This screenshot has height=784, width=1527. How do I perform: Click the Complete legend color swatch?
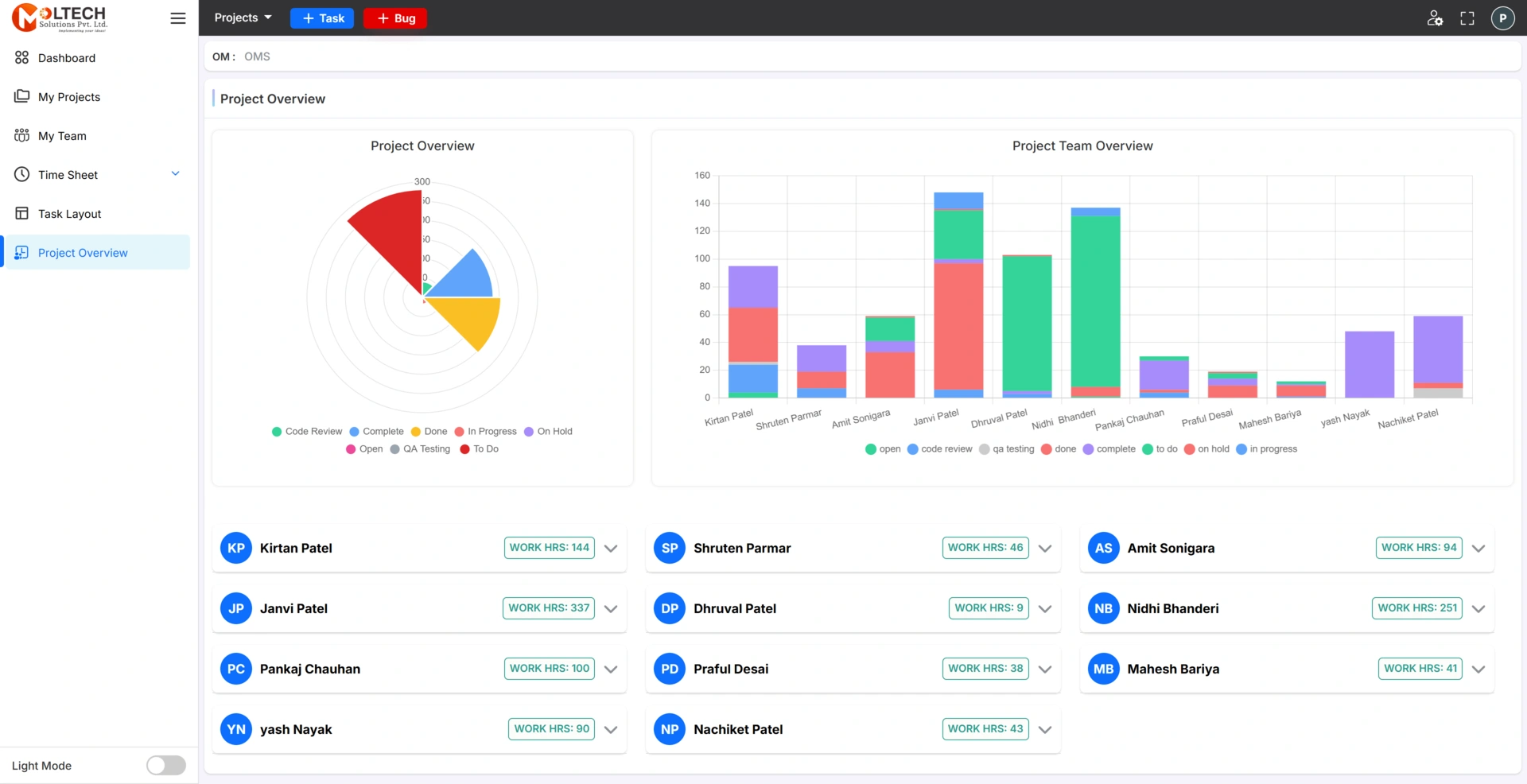pos(354,432)
